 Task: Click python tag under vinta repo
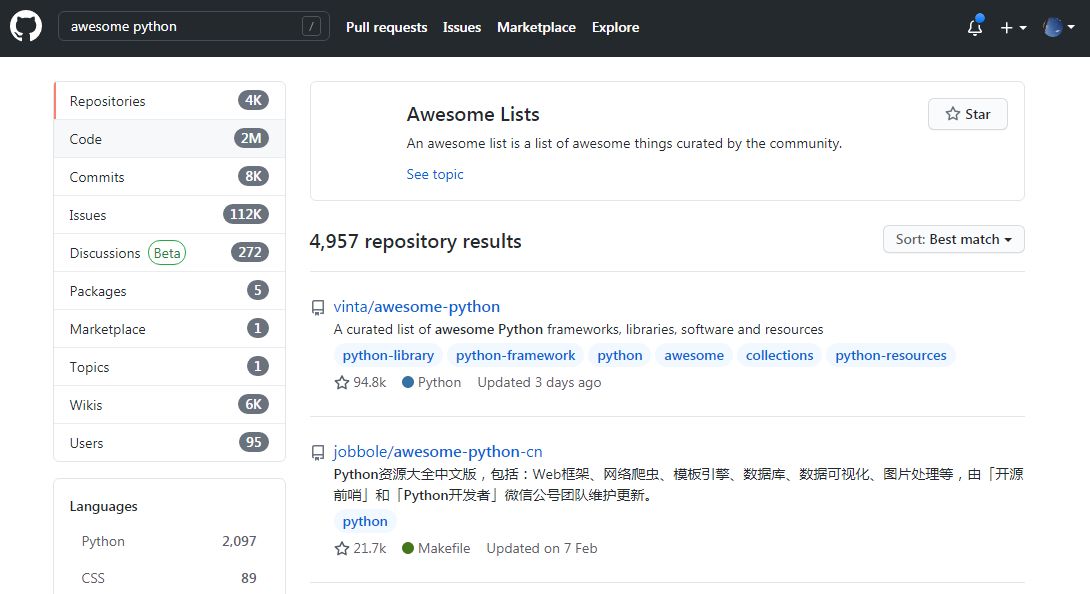tap(619, 355)
